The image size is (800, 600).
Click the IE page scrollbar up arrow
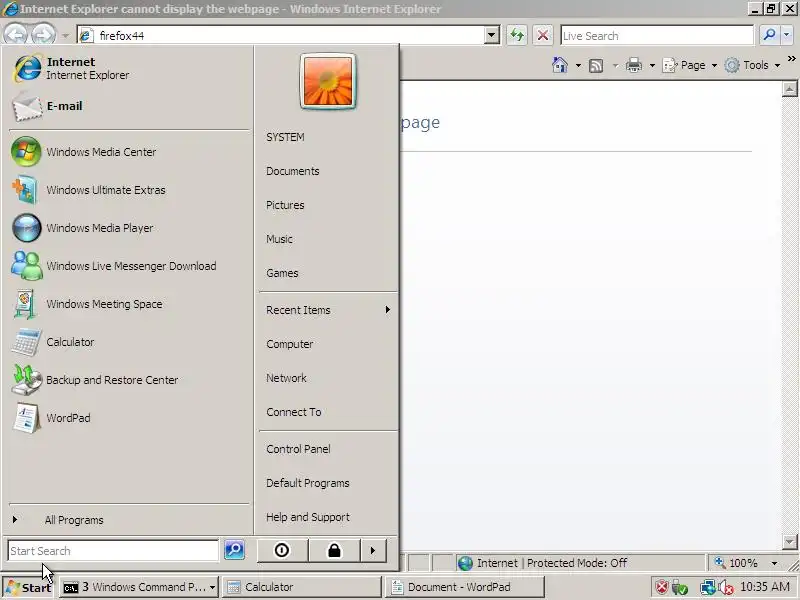(789, 89)
